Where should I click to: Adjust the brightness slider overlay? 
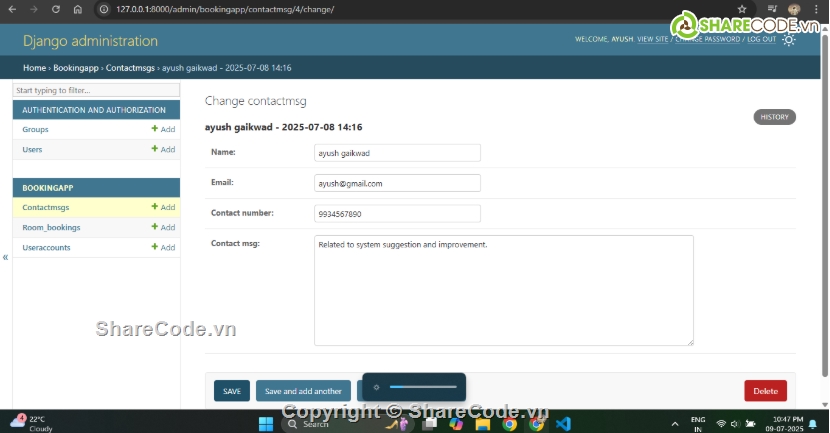[423, 387]
